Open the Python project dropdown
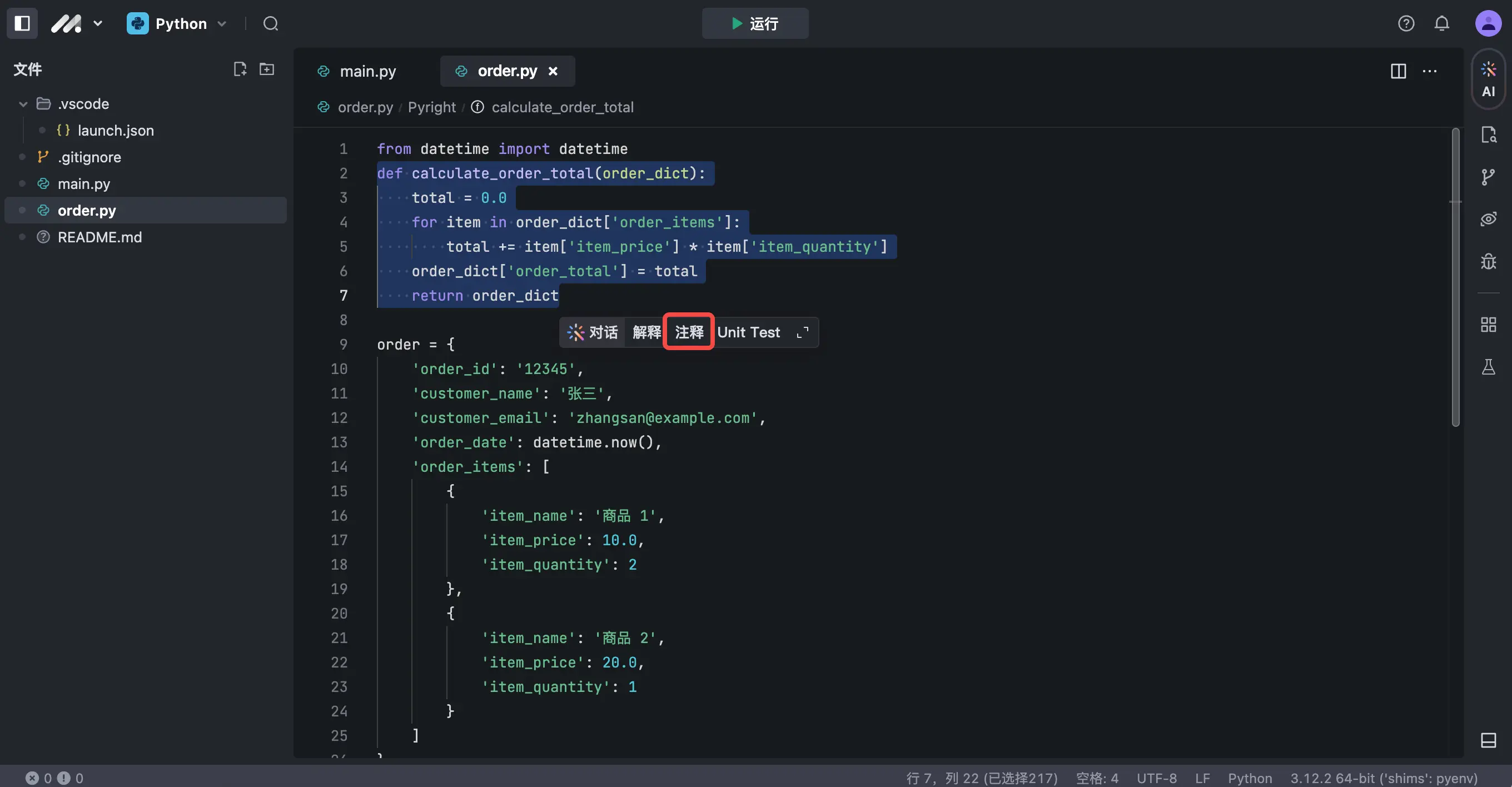This screenshot has width=1512, height=787. [x=177, y=23]
